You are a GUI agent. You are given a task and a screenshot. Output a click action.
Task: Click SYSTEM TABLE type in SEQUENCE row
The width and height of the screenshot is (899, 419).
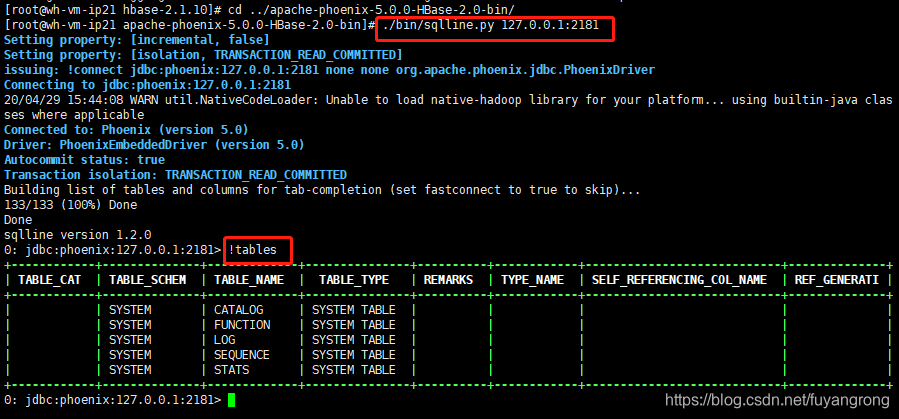(354, 355)
